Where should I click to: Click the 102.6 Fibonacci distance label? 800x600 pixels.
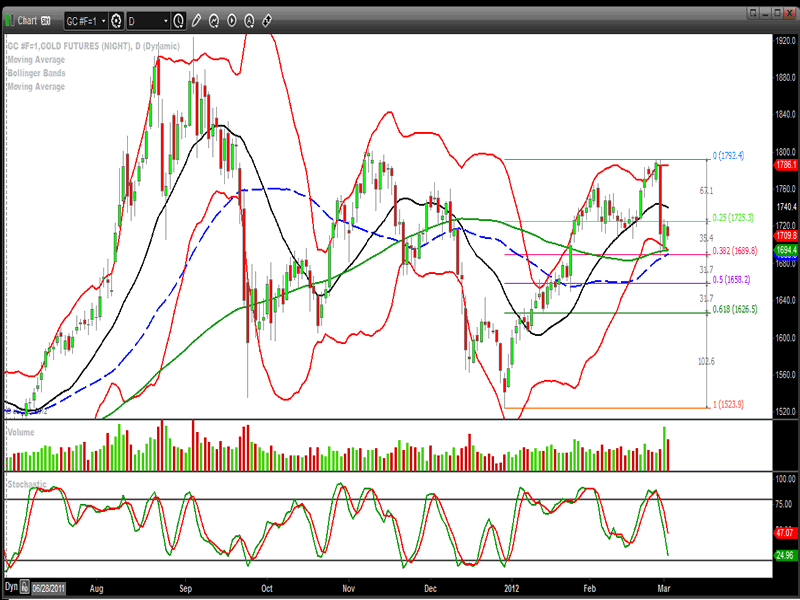pyautogui.click(x=706, y=361)
